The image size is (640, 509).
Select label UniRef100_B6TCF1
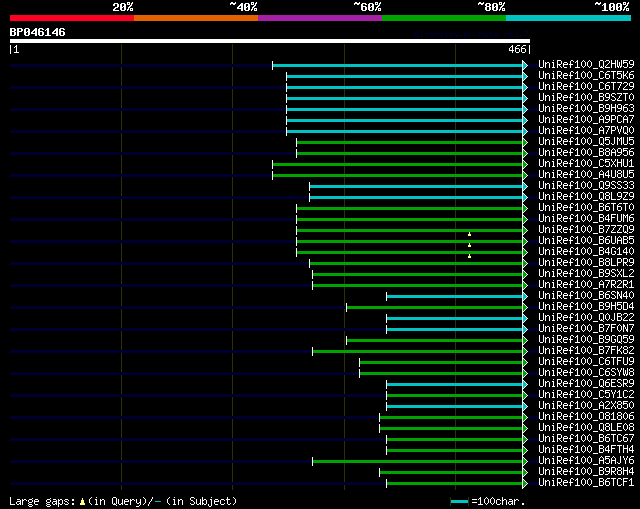(586, 483)
